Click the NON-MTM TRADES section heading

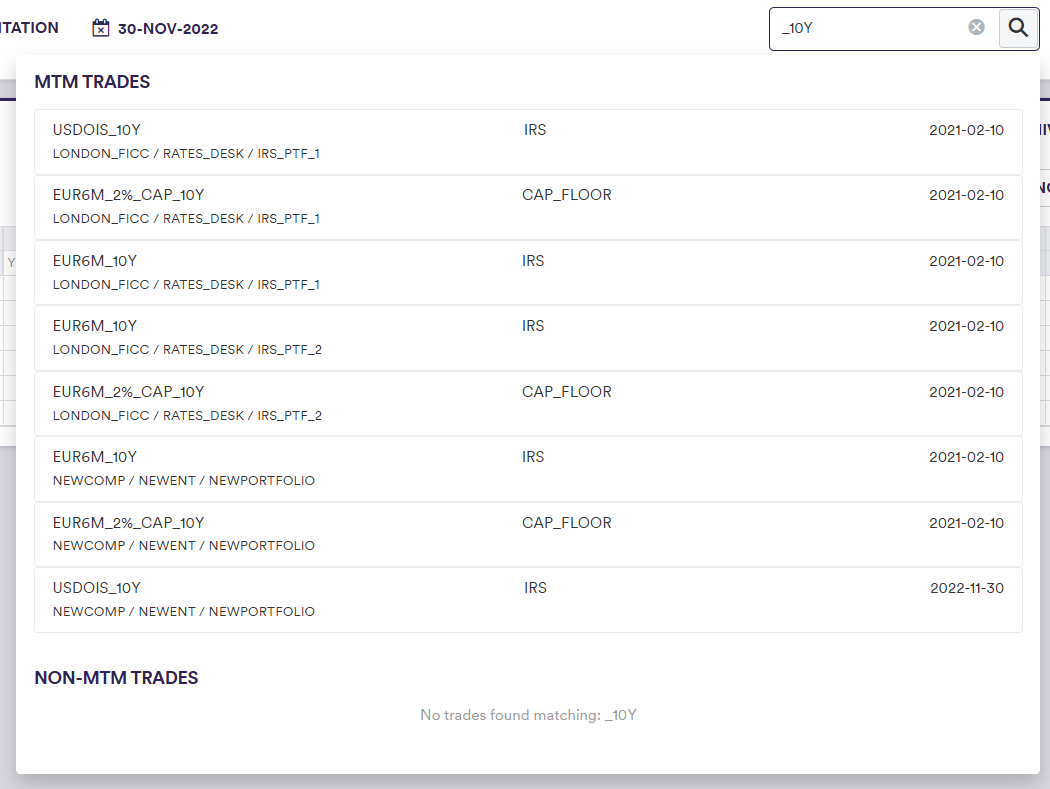(x=116, y=678)
